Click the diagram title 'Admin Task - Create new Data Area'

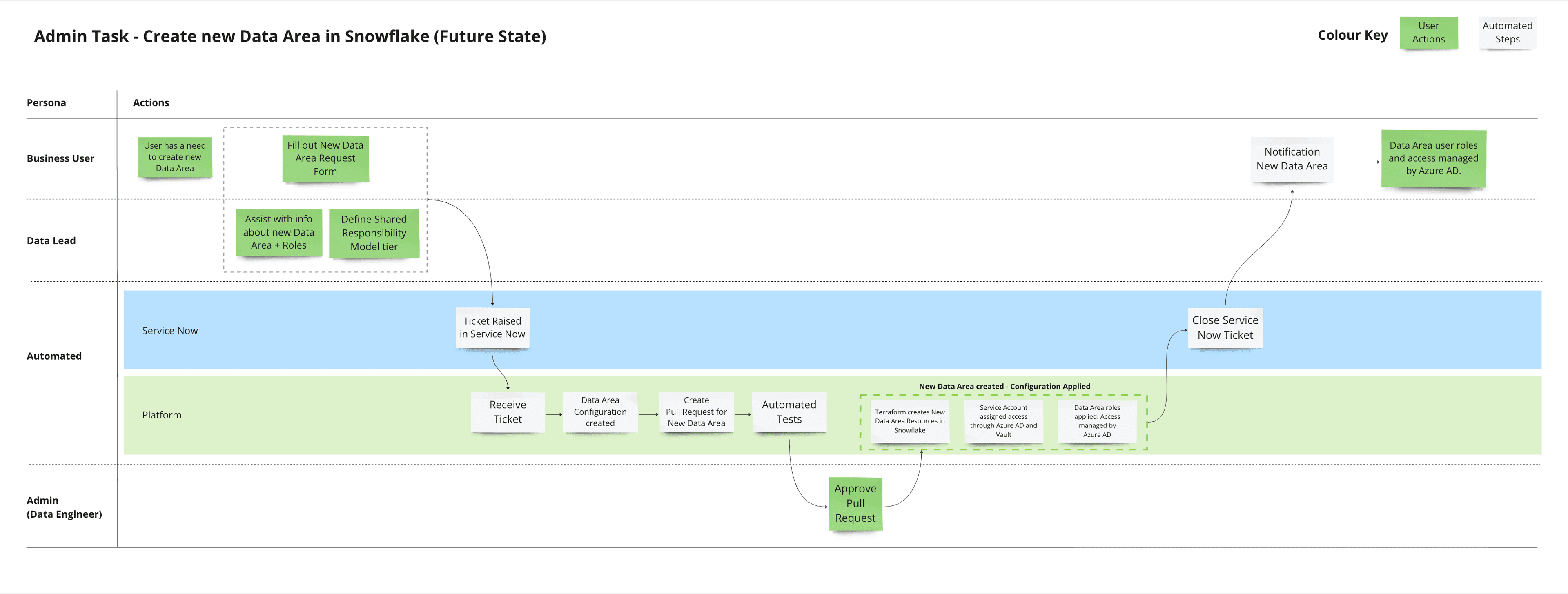[290, 36]
